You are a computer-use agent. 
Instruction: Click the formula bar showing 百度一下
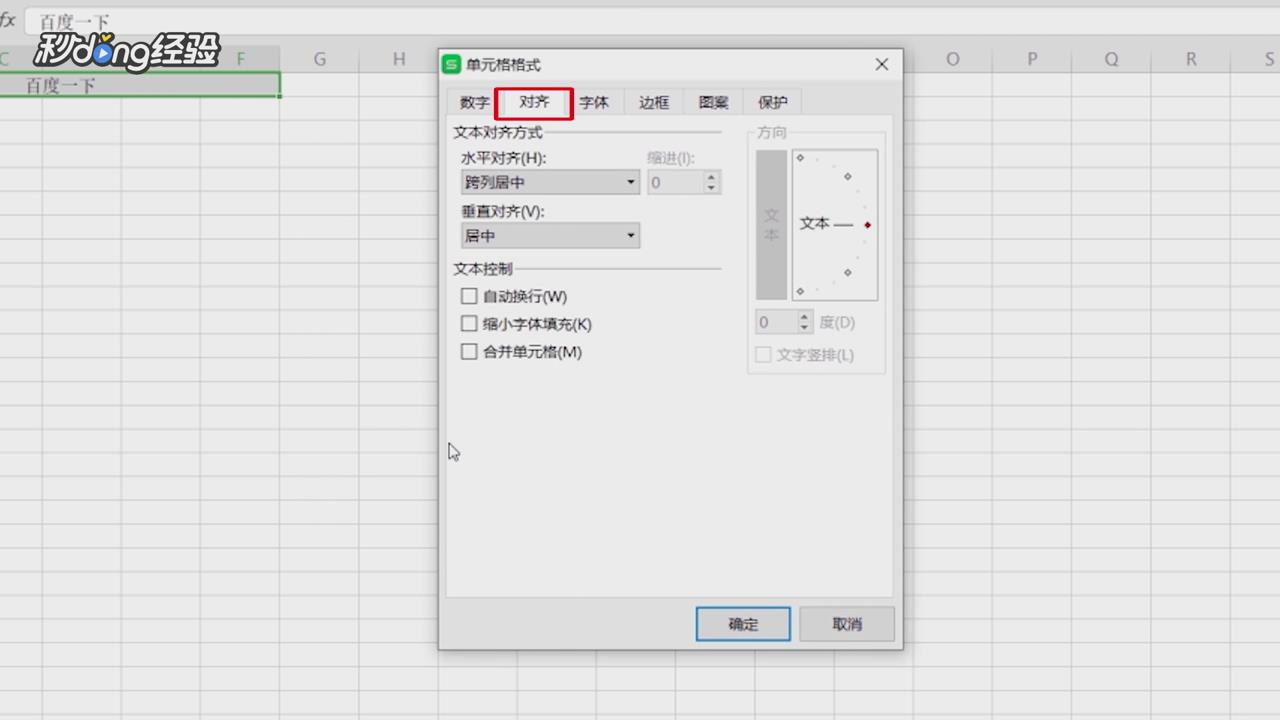click(x=652, y=21)
